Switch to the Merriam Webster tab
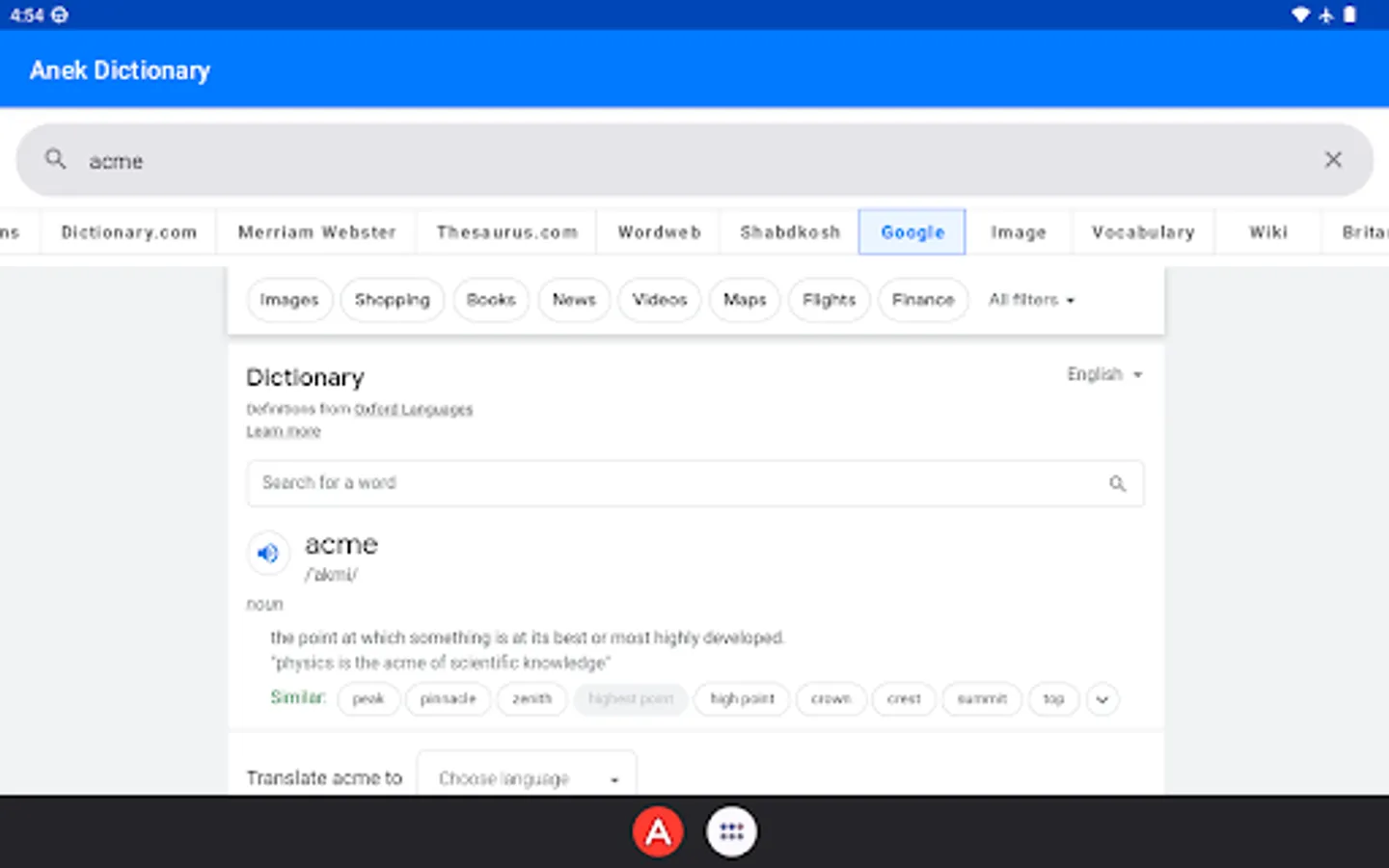The width and height of the screenshot is (1389, 868). click(x=316, y=232)
